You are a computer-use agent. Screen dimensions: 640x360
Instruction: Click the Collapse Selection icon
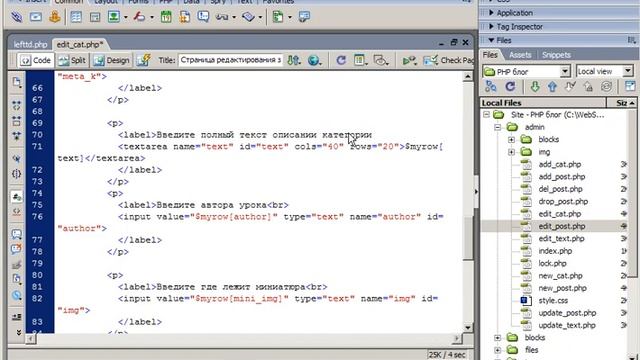pyautogui.click(x=16, y=121)
